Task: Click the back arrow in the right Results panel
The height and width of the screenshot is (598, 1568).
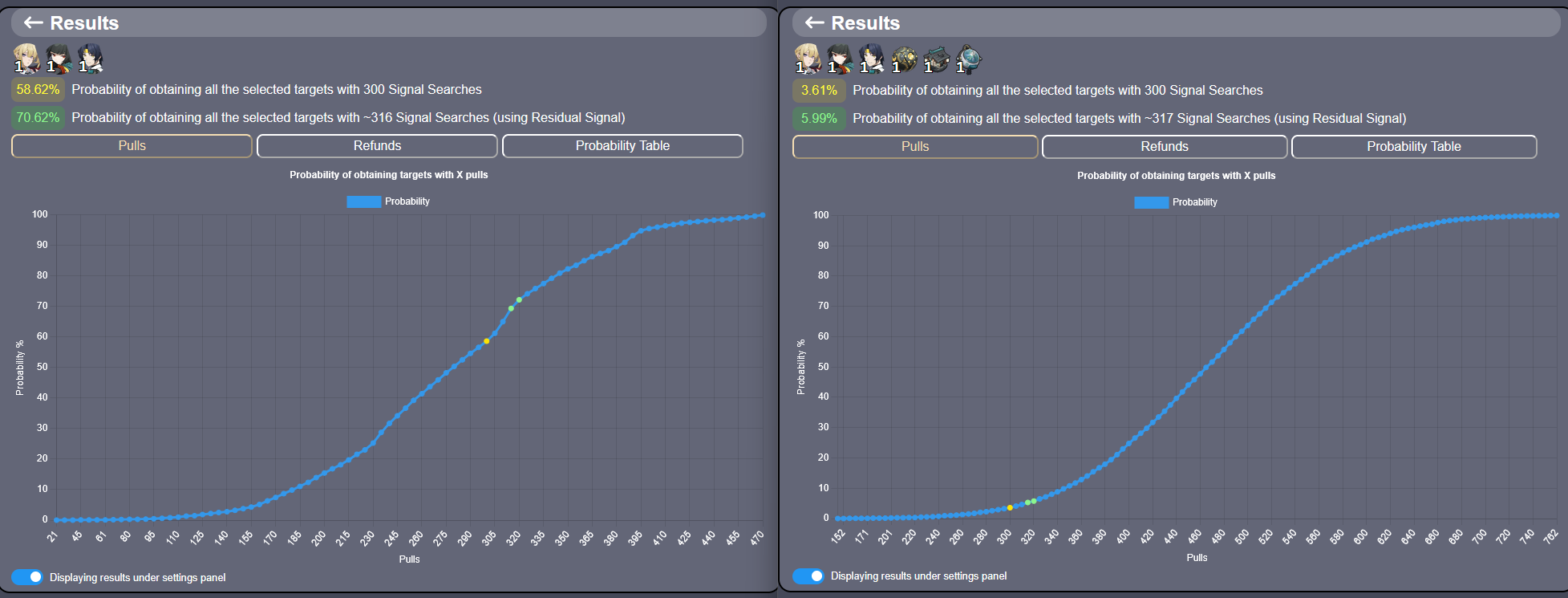Action: pyautogui.click(x=815, y=22)
